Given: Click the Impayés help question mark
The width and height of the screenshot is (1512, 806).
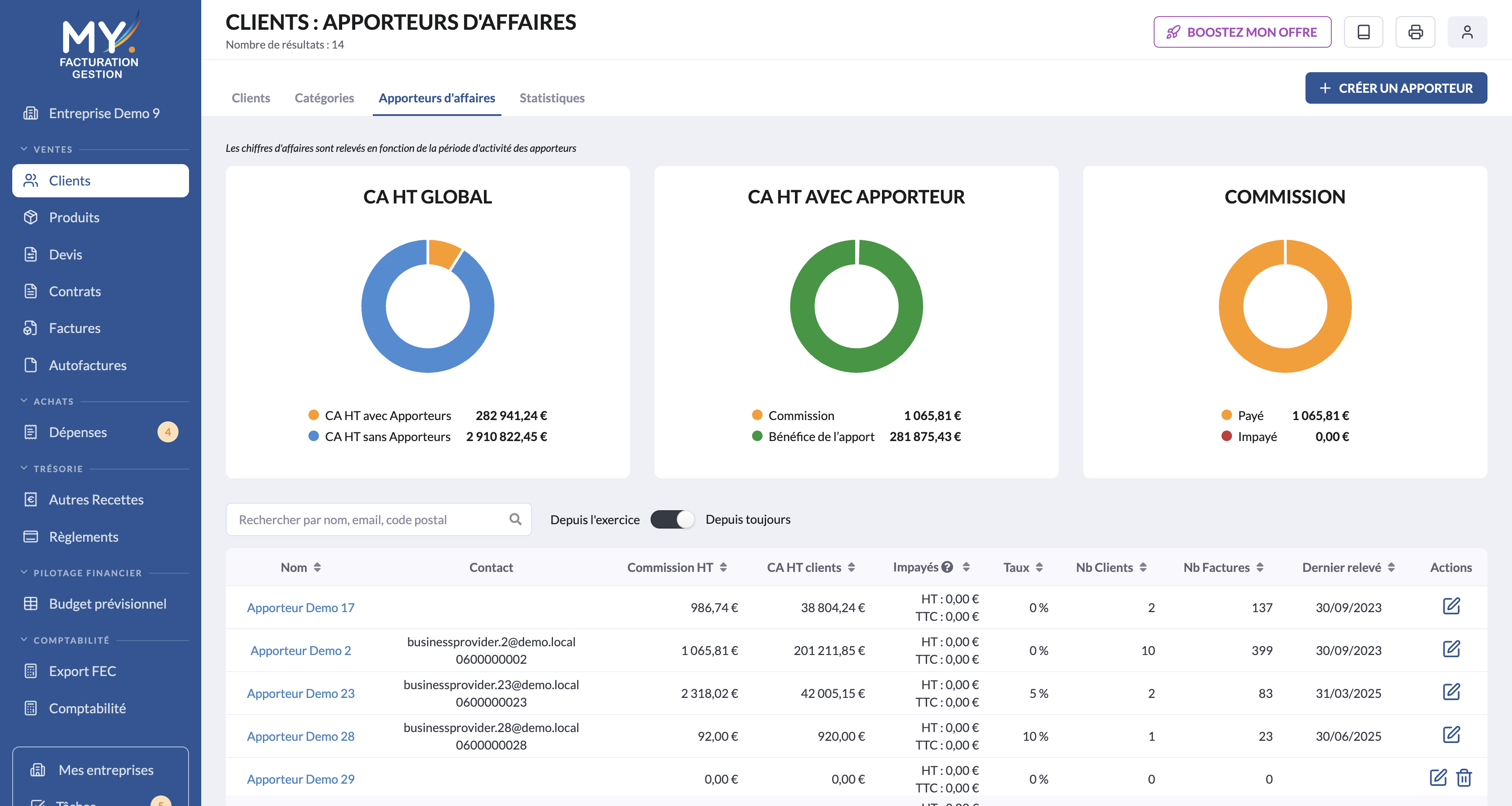Looking at the screenshot, I should 947,567.
